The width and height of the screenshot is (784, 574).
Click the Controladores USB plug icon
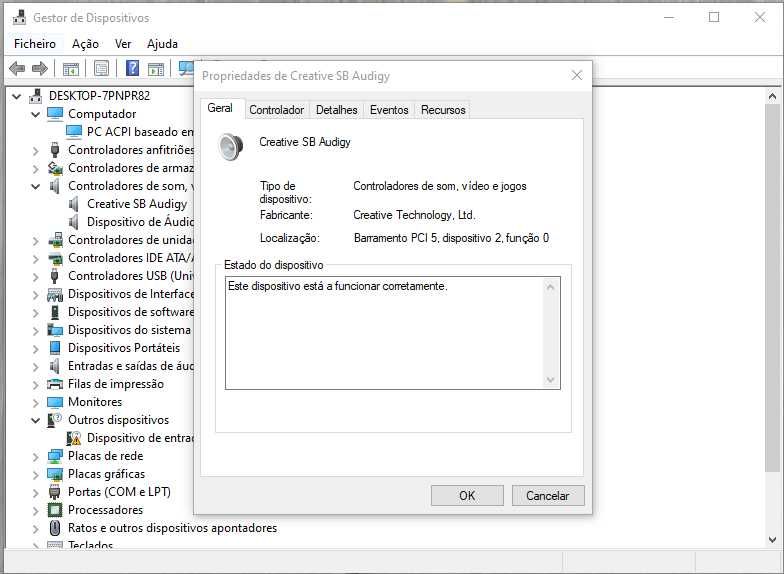click(55, 276)
